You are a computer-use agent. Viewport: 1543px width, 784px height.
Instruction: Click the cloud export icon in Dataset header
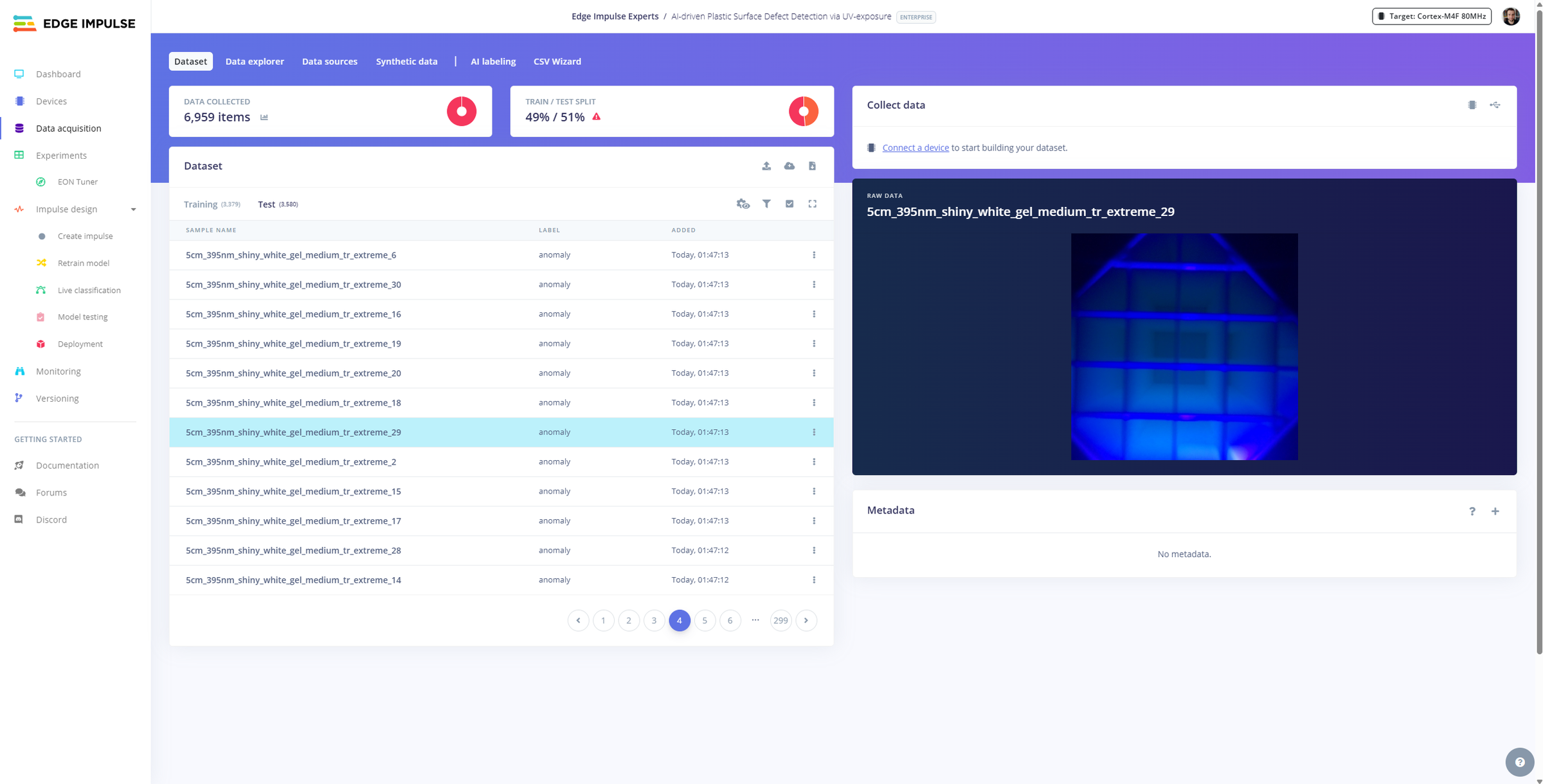[790, 166]
